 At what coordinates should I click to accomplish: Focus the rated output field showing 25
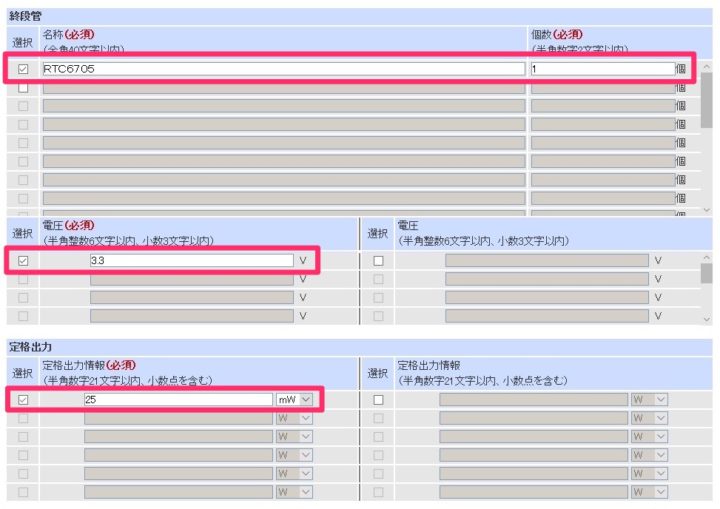coord(178,399)
